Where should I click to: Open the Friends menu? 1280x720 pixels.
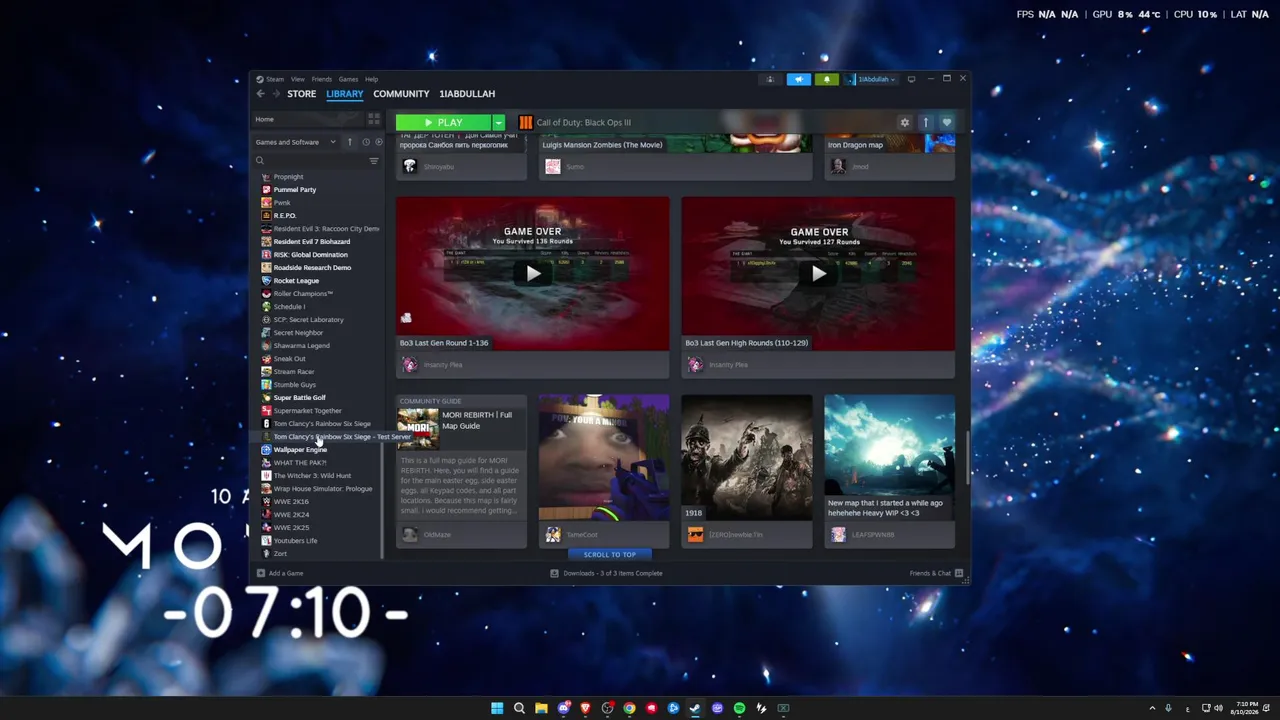pyautogui.click(x=322, y=79)
